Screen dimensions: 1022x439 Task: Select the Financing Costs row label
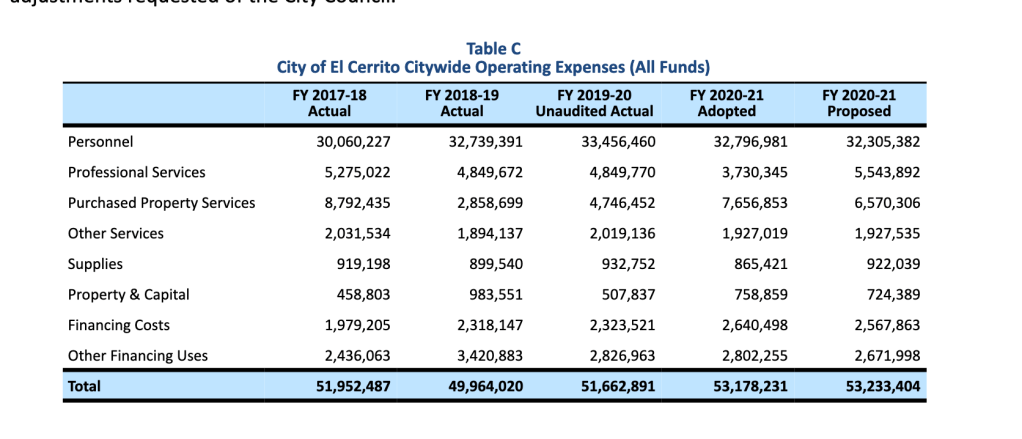pos(118,325)
